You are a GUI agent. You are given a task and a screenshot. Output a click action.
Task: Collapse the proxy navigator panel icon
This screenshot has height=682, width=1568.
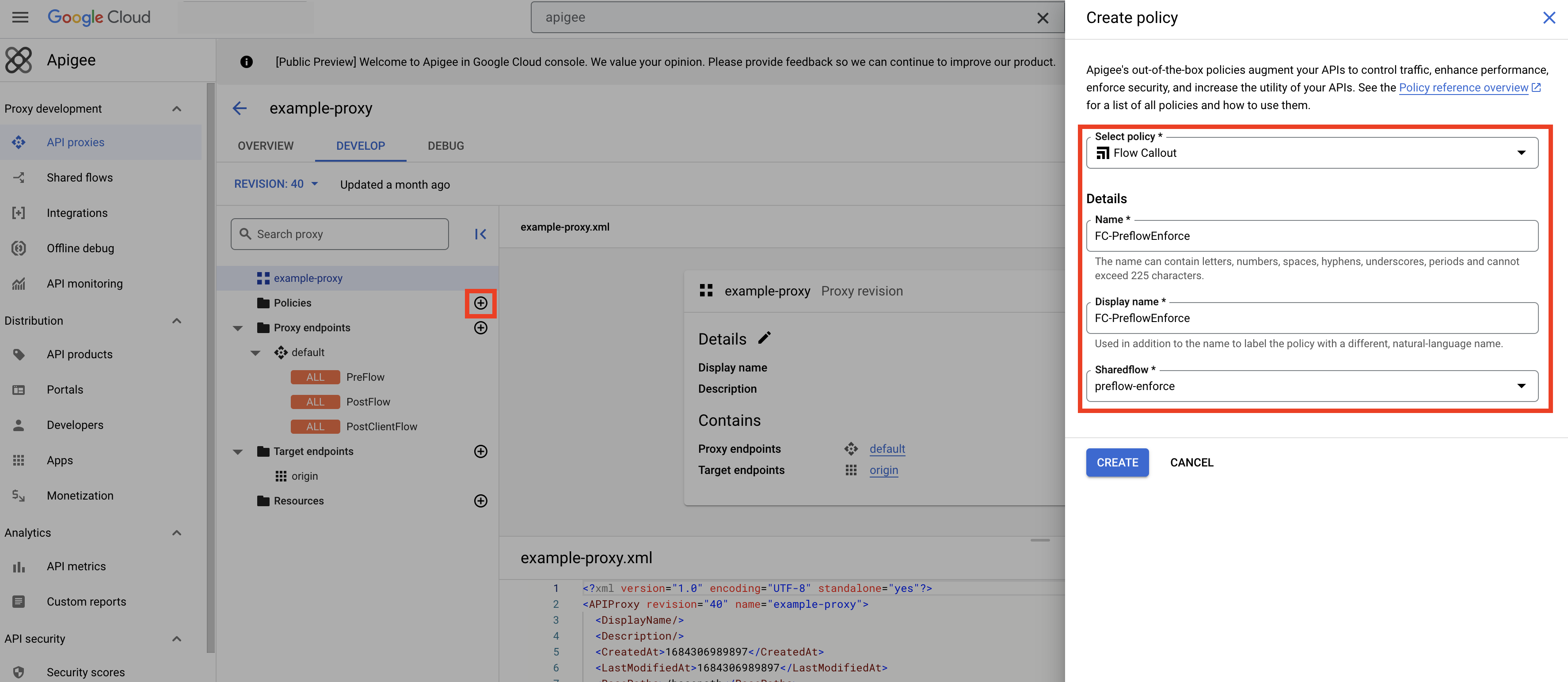click(x=480, y=234)
